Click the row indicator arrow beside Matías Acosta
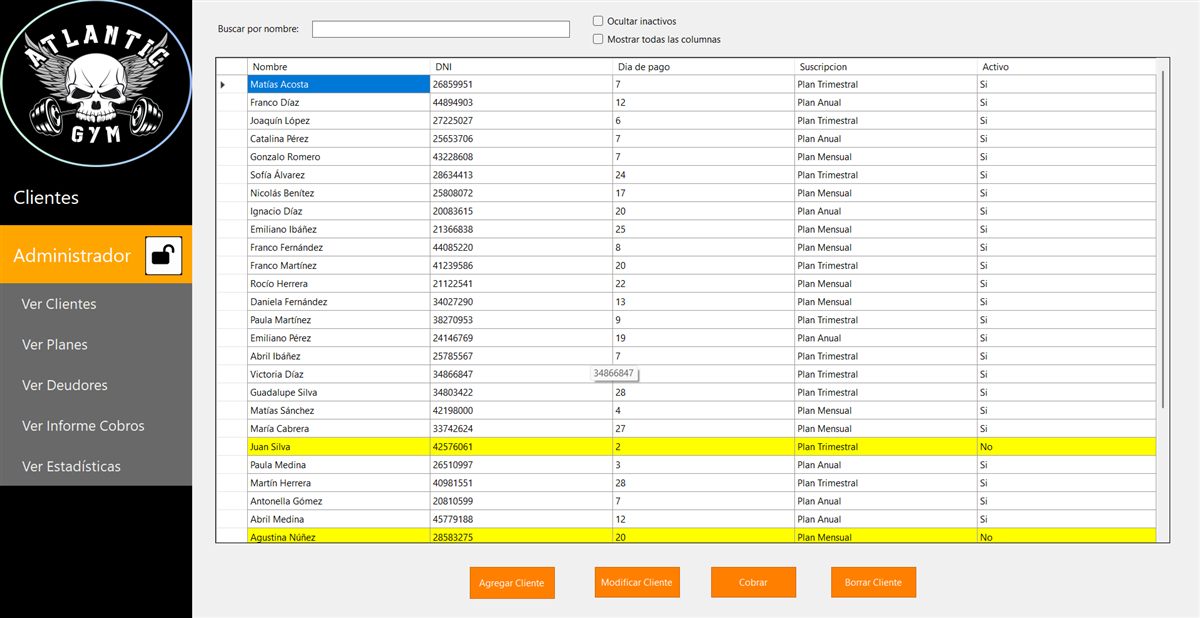Viewport: 1200px width, 618px height. 223,85
